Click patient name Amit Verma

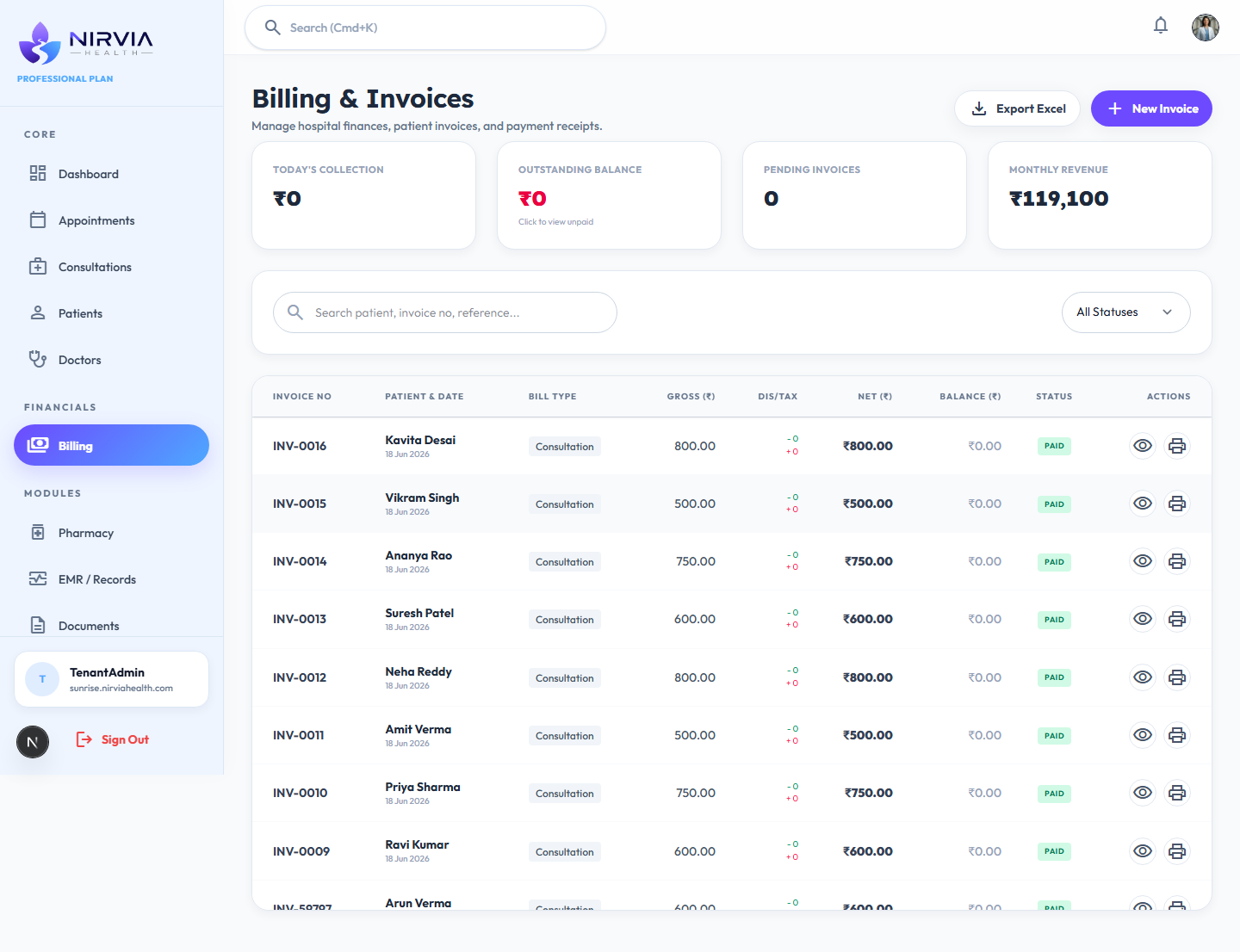[418, 729]
